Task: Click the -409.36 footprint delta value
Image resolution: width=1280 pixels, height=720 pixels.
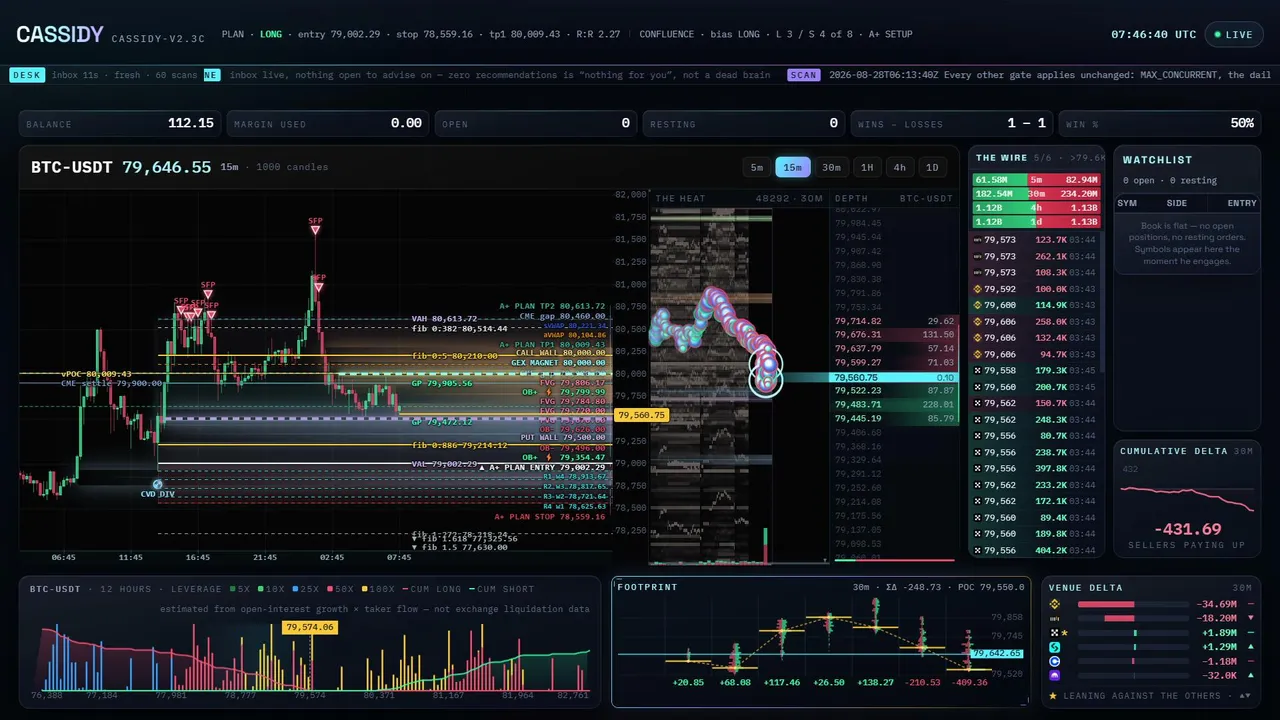Action: coord(967,682)
